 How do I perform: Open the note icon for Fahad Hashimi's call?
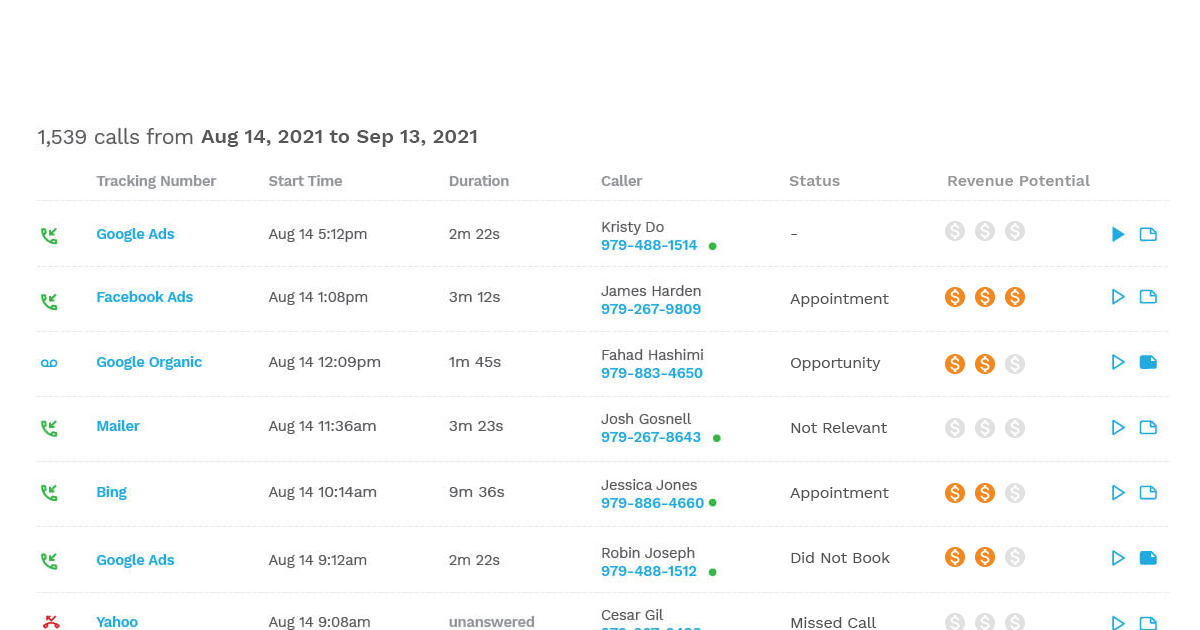(x=1148, y=362)
